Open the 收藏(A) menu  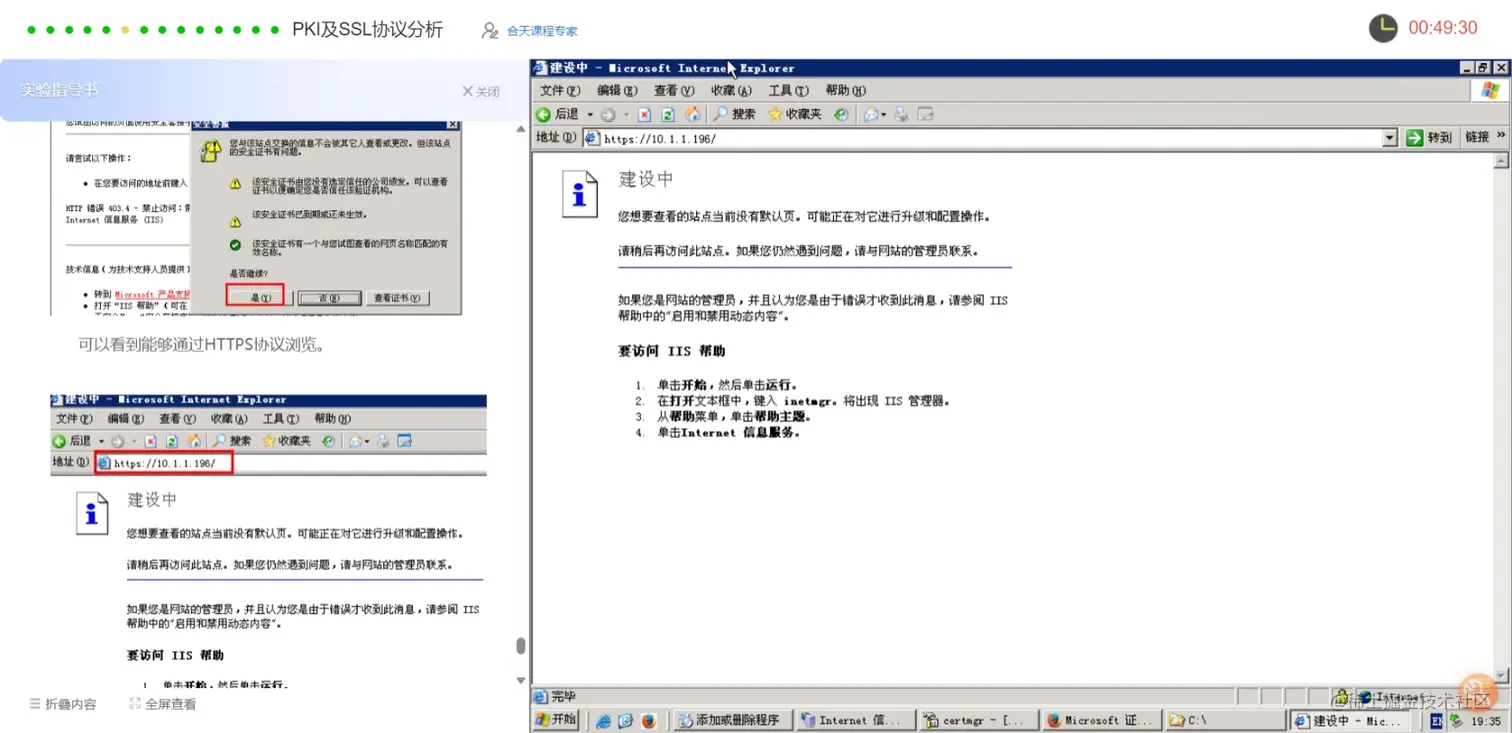point(731,91)
